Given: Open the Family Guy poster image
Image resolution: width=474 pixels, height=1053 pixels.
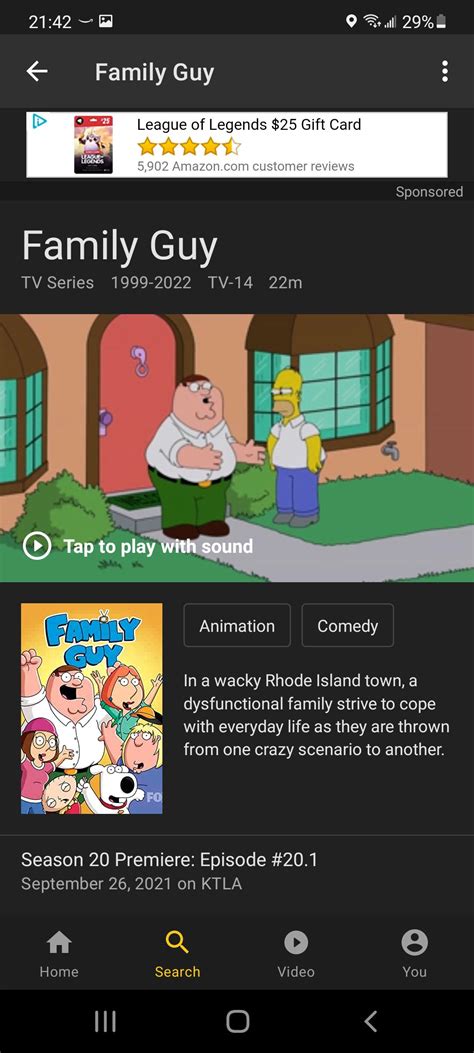Looking at the screenshot, I should click(91, 708).
